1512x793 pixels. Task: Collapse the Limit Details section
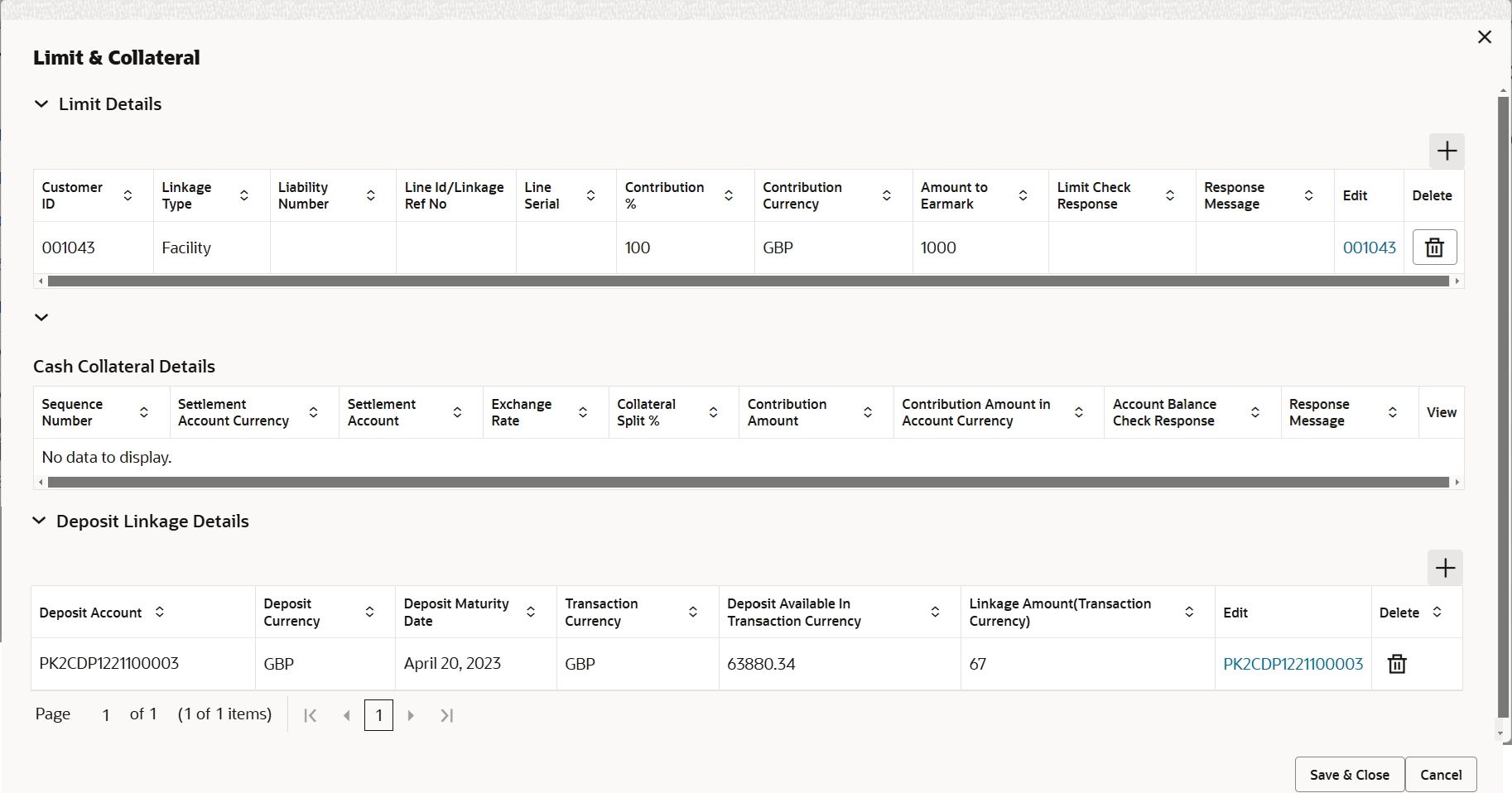(x=41, y=103)
